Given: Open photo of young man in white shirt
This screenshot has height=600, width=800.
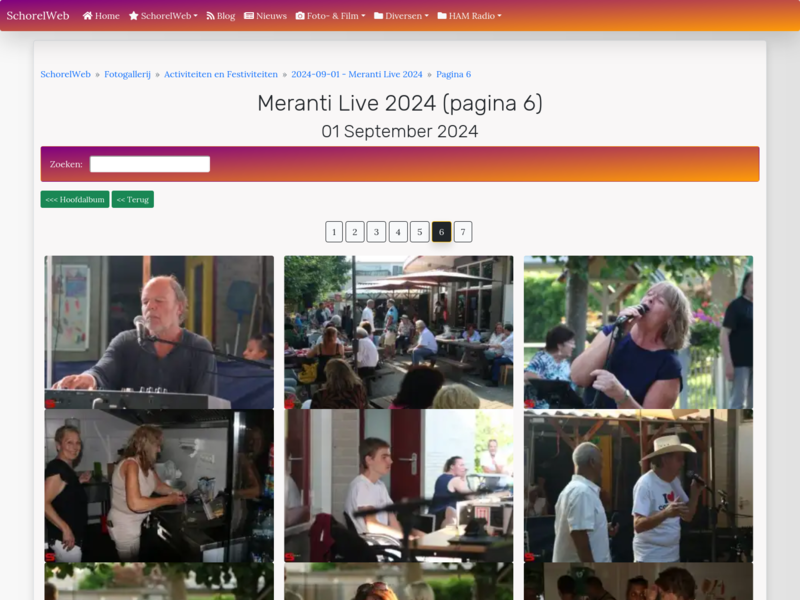Looking at the screenshot, I should (398, 486).
